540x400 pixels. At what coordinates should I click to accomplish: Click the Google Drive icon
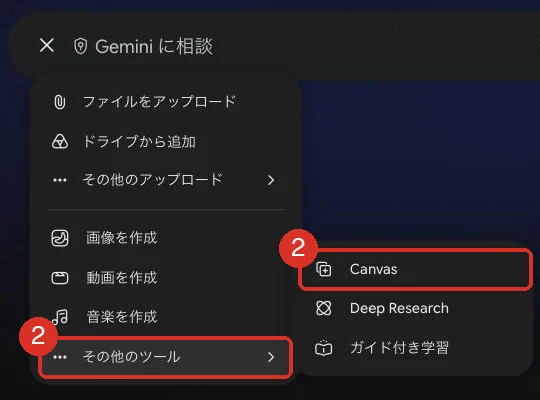[x=60, y=141]
